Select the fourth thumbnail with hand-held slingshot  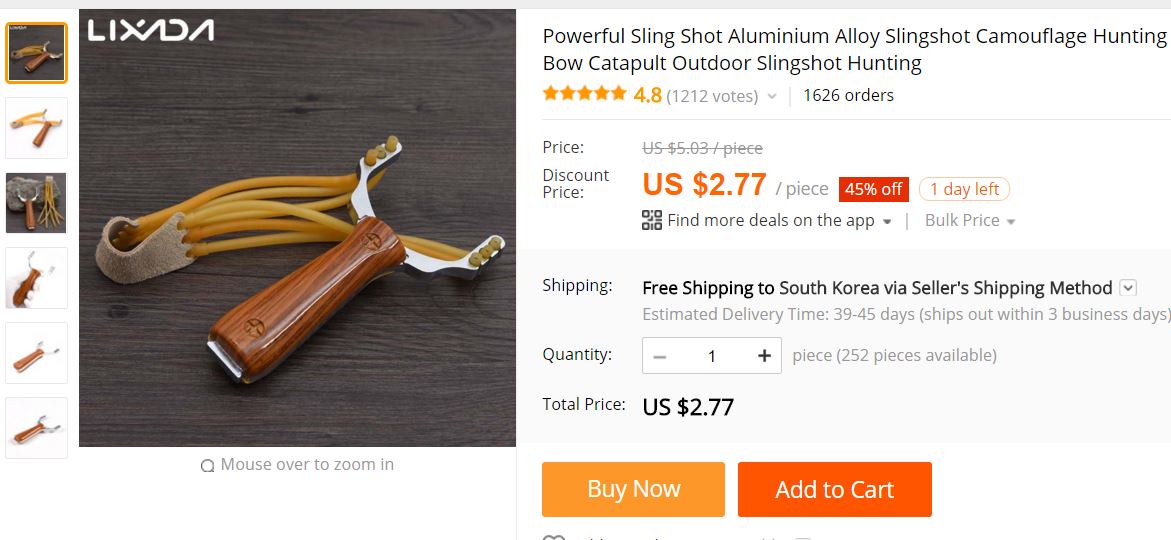click(x=37, y=278)
